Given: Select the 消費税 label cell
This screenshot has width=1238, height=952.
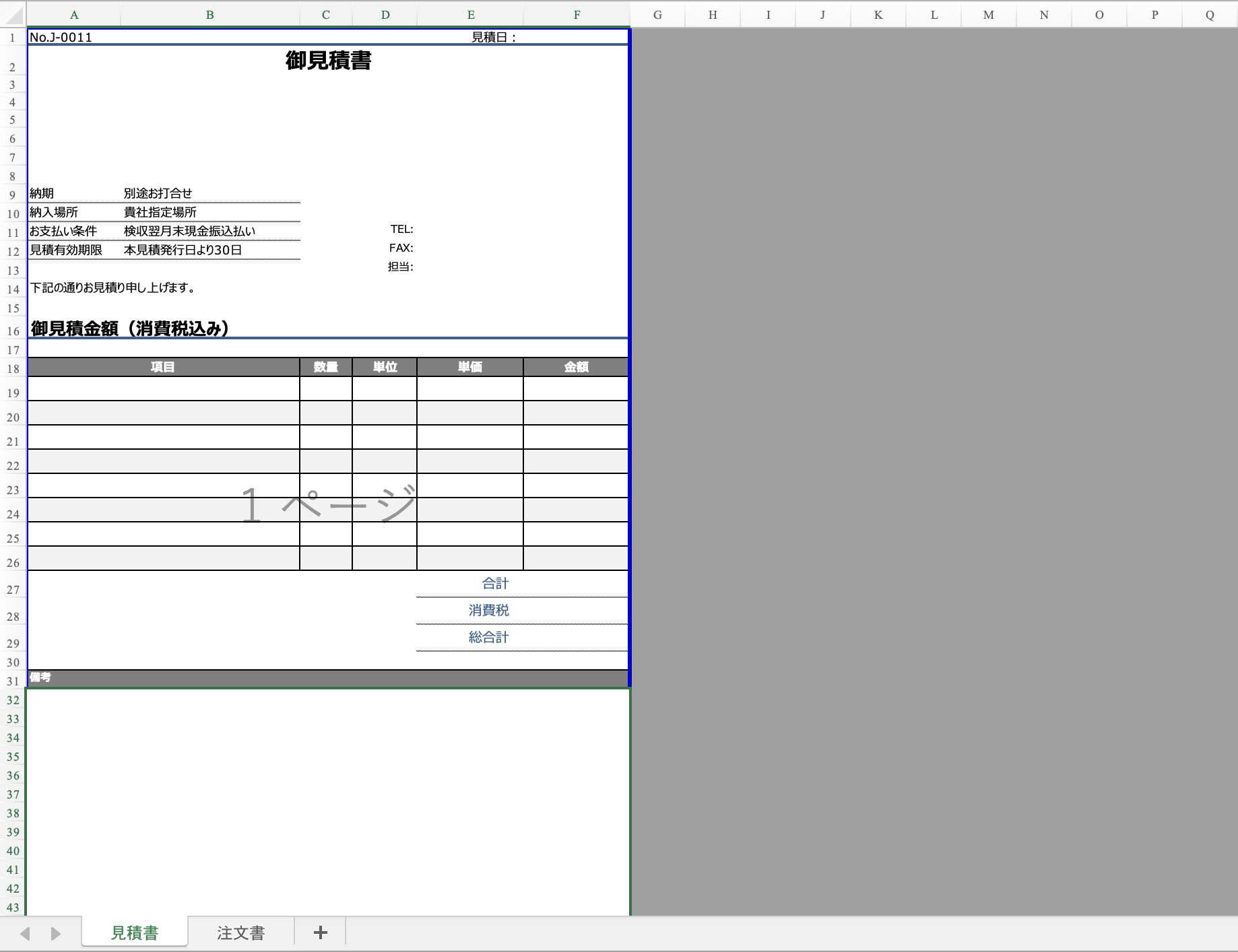Looking at the screenshot, I should (x=489, y=611).
